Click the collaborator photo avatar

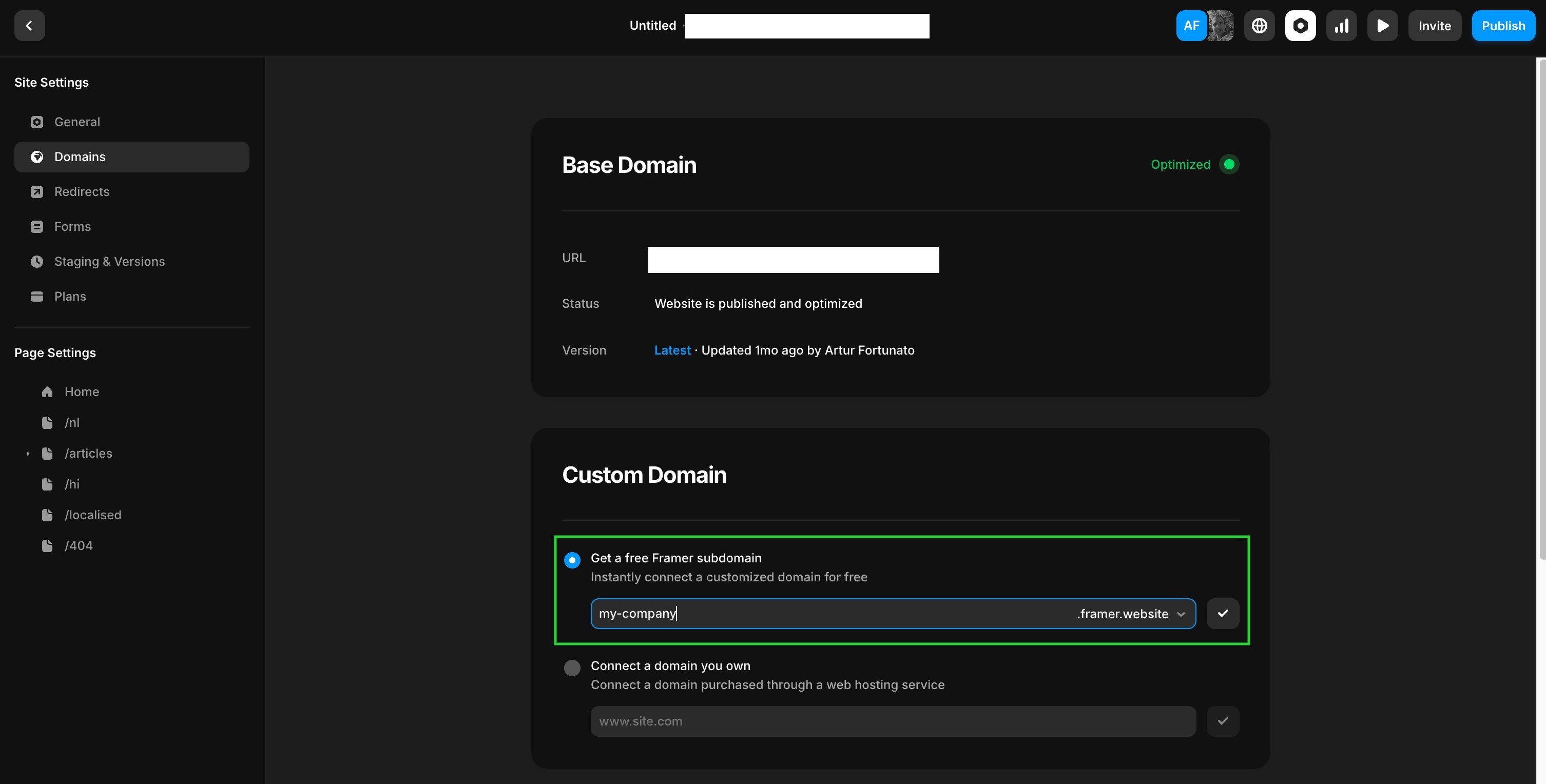click(x=1221, y=26)
